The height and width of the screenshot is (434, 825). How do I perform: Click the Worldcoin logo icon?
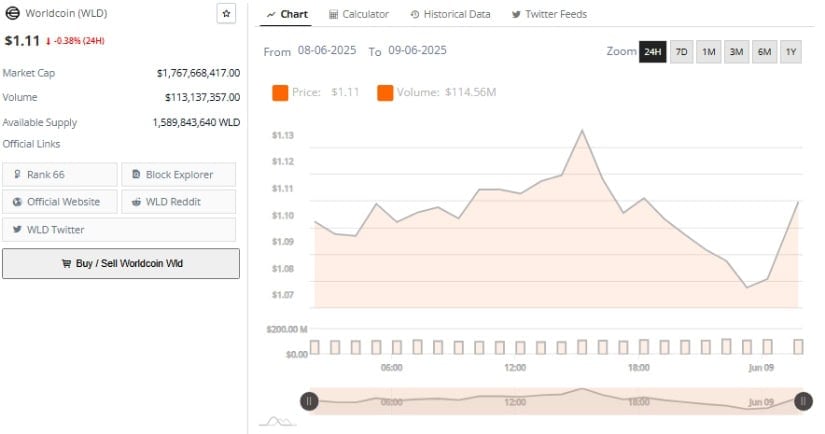[x=12, y=13]
